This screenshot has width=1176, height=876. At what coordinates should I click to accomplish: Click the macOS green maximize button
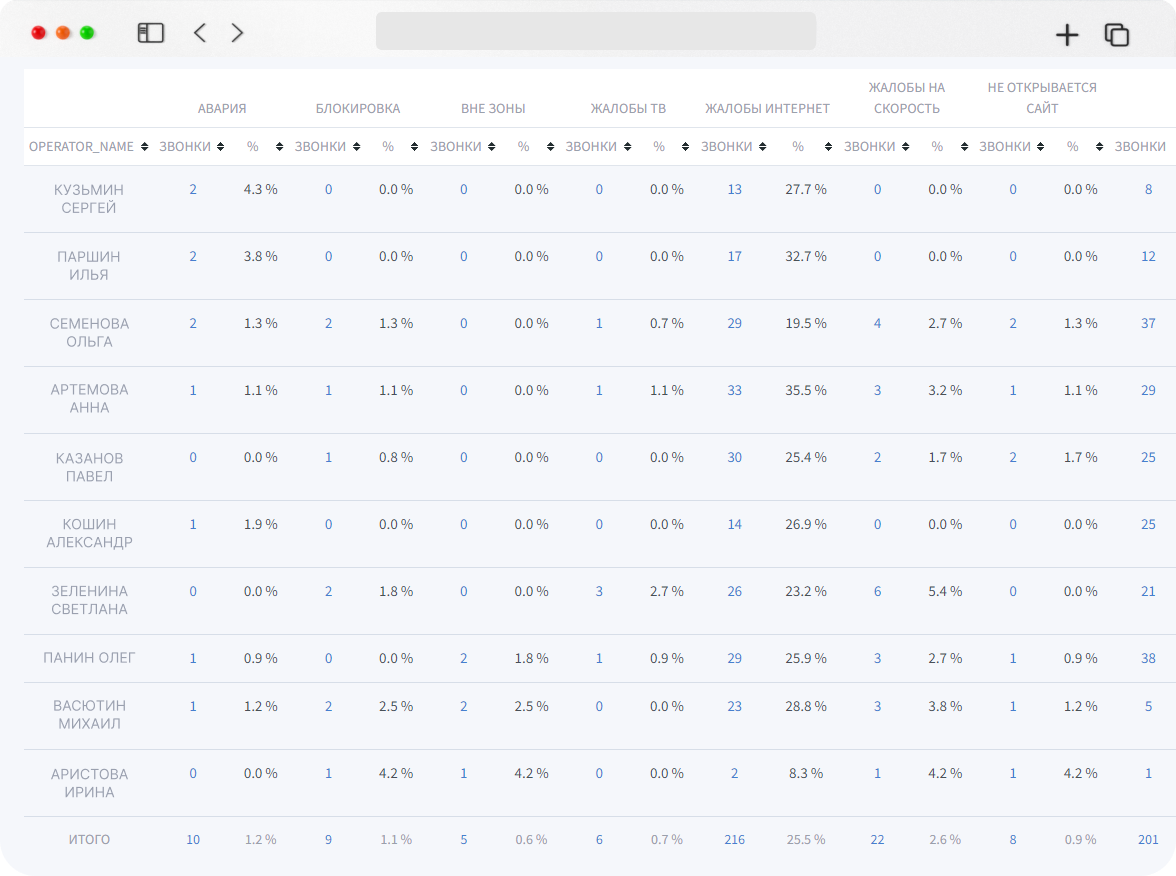click(87, 33)
